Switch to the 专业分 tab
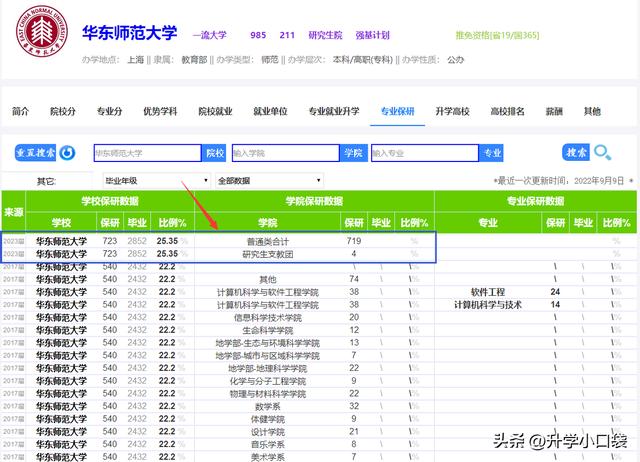The height and width of the screenshot is (462, 640). pyautogui.click(x=109, y=111)
